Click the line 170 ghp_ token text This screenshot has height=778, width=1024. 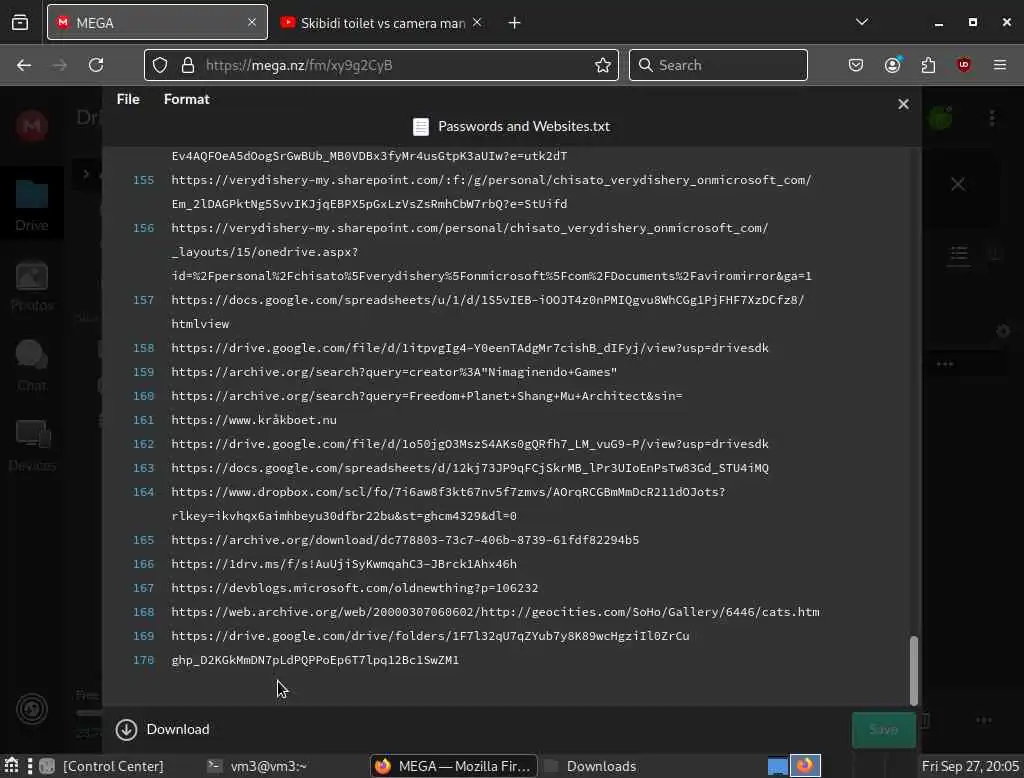315,660
